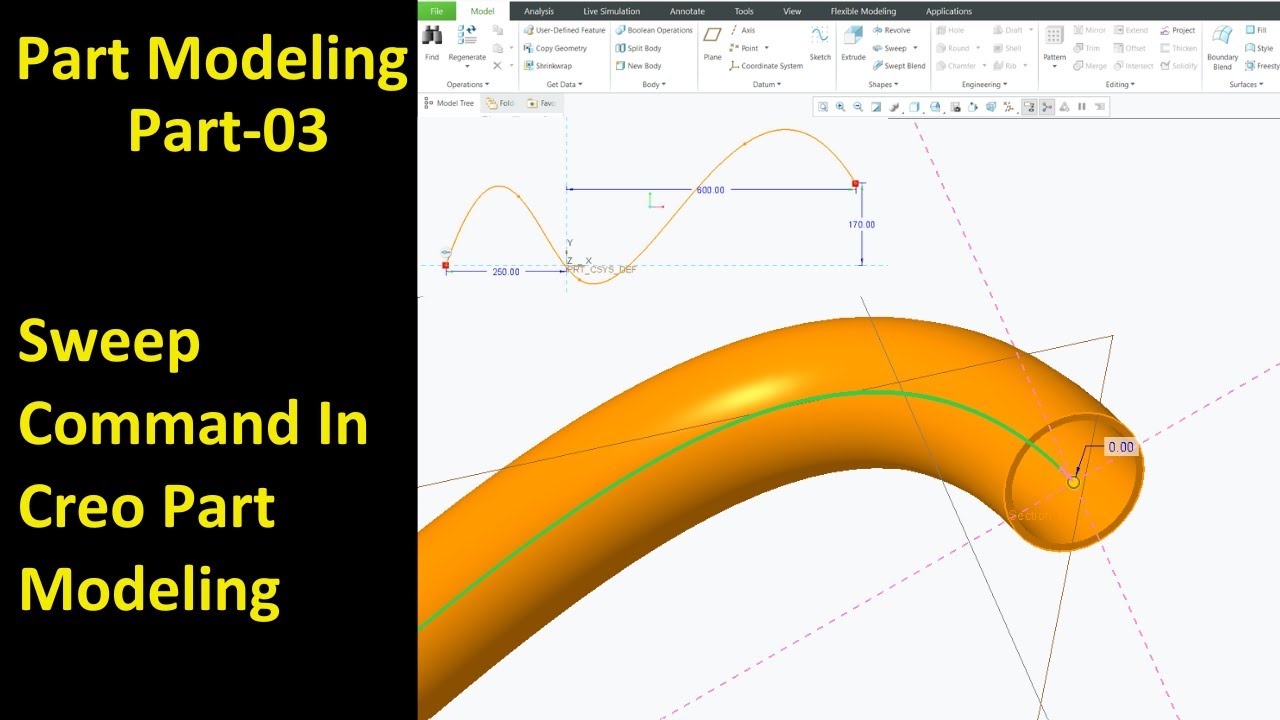Select the Swept Blend tool

898,66
